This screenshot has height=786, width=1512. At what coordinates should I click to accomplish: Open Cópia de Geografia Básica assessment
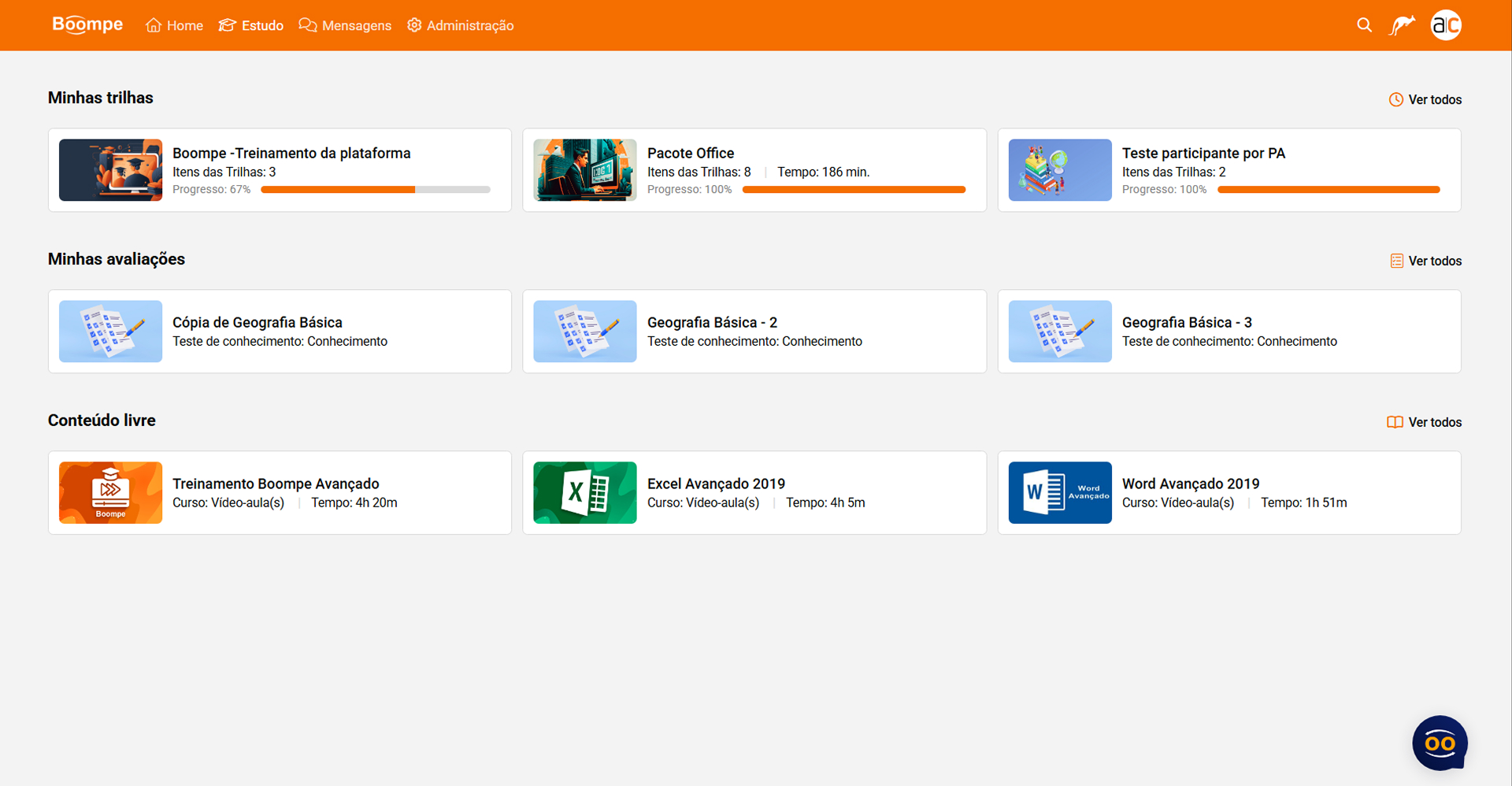258,323
